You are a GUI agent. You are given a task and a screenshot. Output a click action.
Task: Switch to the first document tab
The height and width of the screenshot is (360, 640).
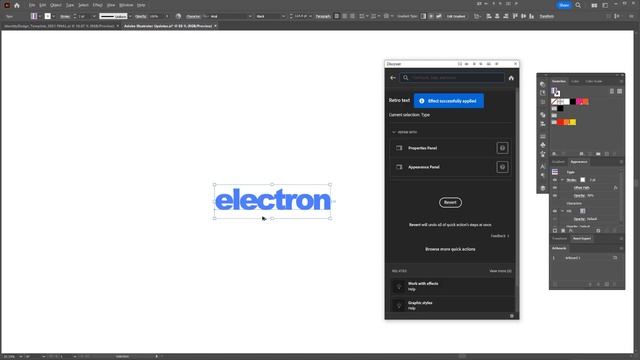tap(59, 26)
